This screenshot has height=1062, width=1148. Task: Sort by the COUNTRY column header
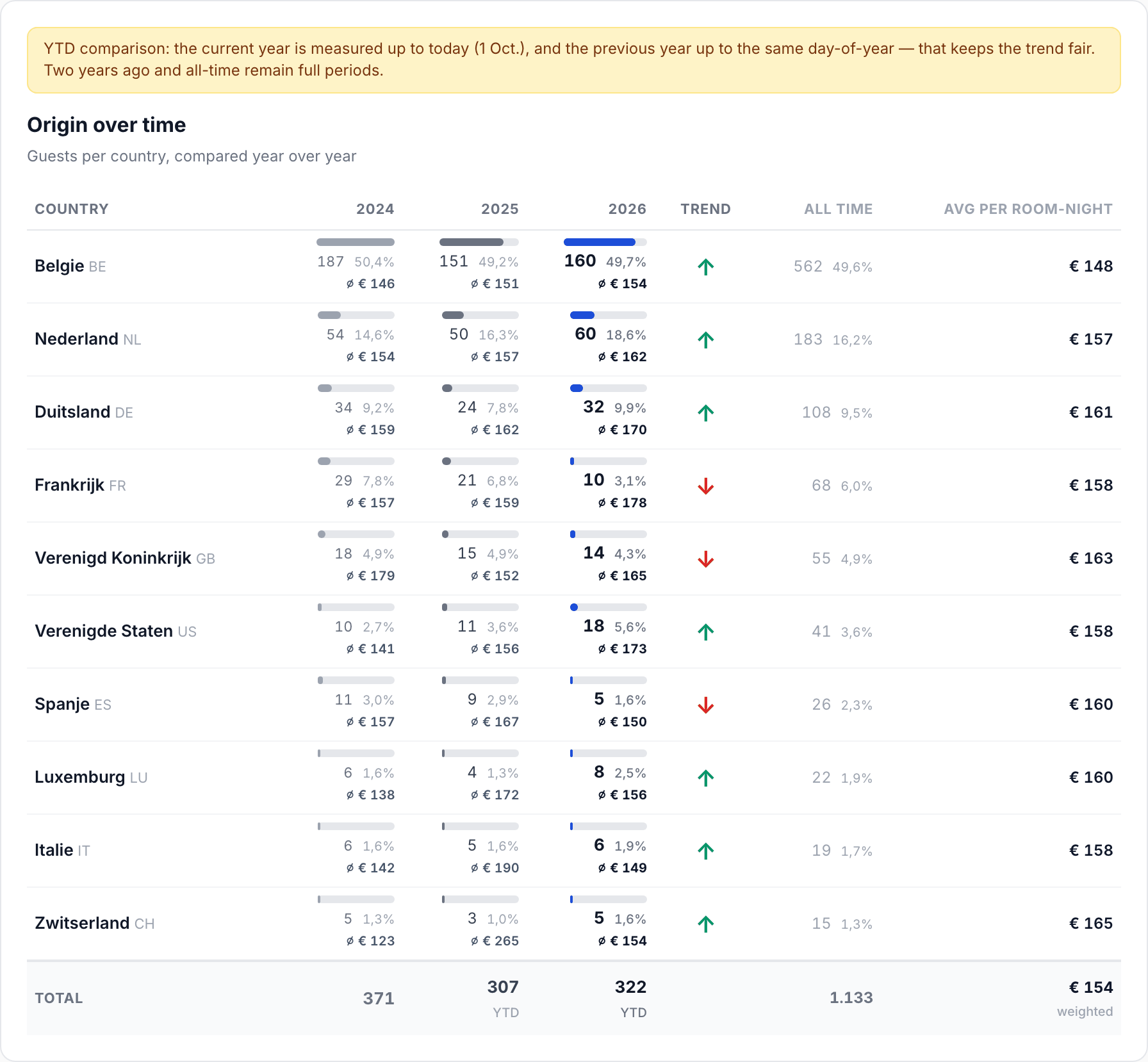(x=71, y=209)
